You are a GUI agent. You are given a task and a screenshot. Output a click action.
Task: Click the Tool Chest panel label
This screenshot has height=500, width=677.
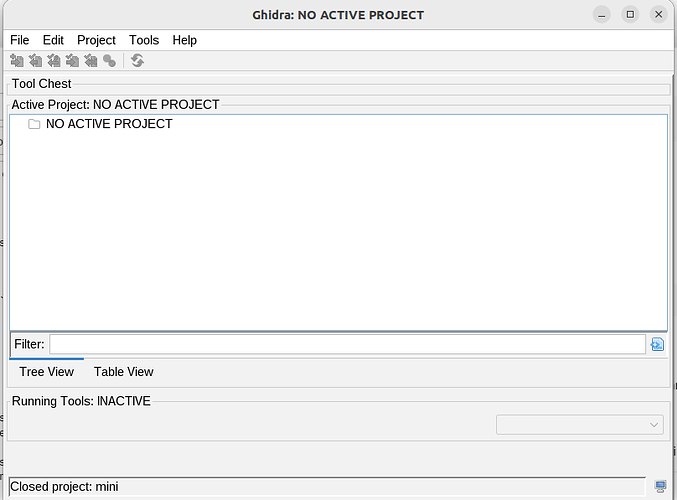[x=41, y=84]
